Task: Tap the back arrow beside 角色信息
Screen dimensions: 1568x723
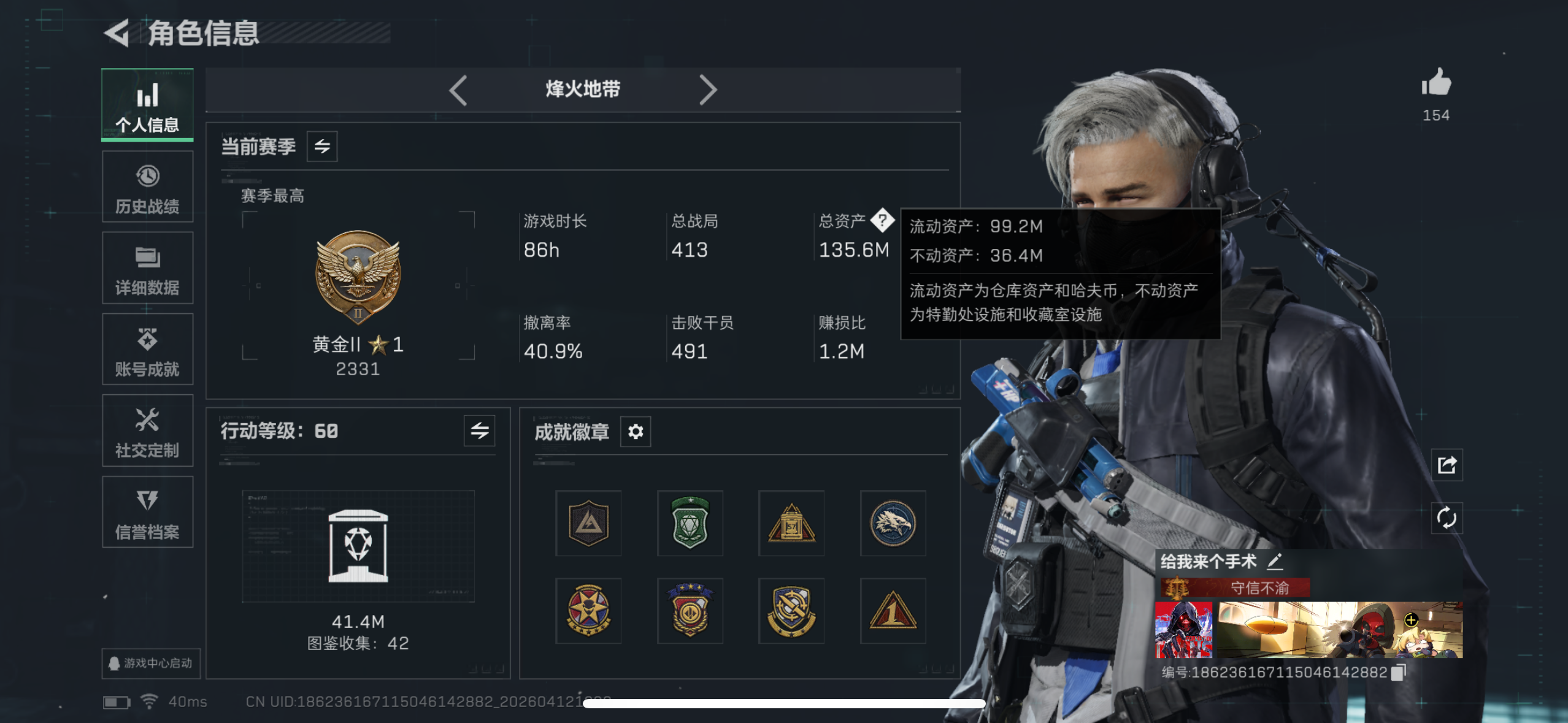Action: coord(117,33)
